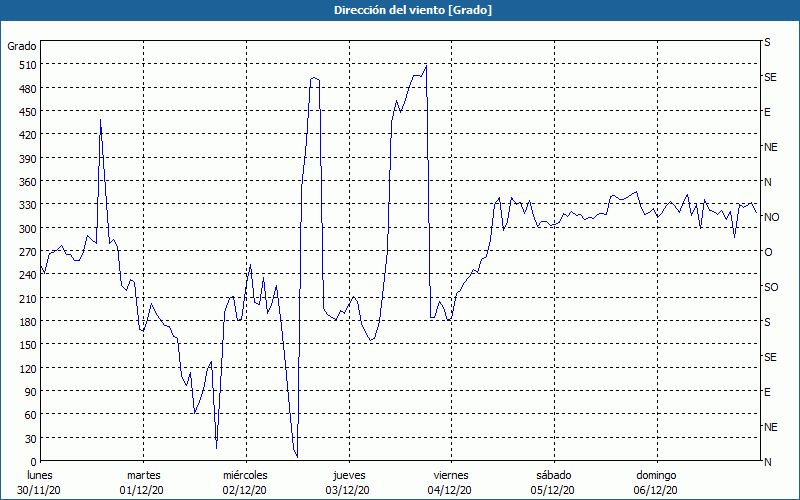This screenshot has width=800, height=500.
Task: Select the 240 value on the degree axis
Action: (27, 275)
